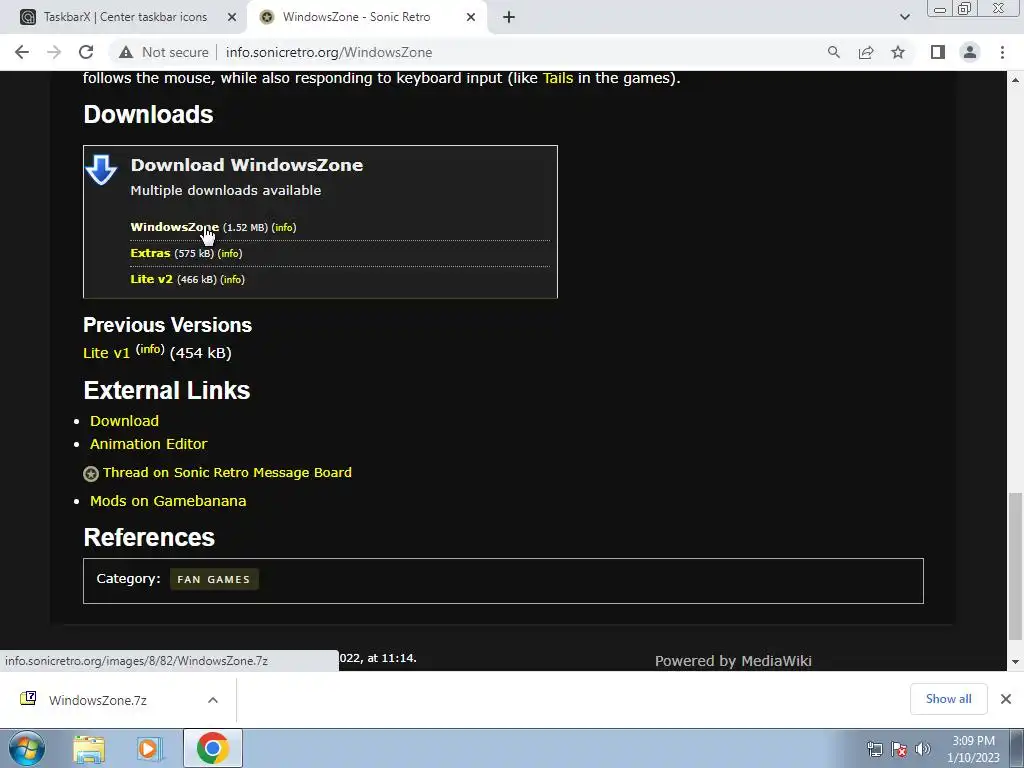The height and width of the screenshot is (768, 1024).
Task: Open the Chrome profile avatar menu
Action: [970, 52]
